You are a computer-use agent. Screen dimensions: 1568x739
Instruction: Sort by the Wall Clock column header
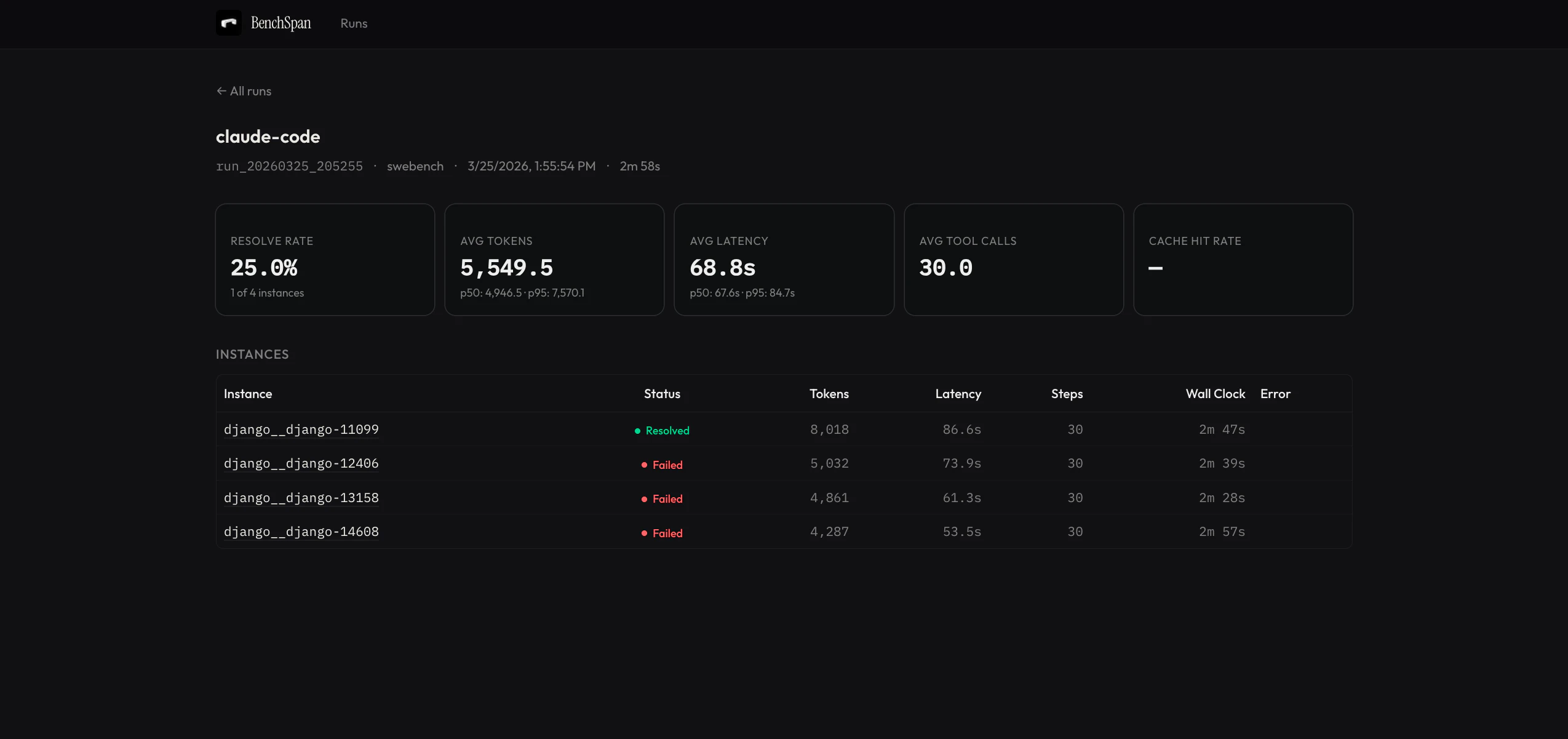pos(1215,394)
